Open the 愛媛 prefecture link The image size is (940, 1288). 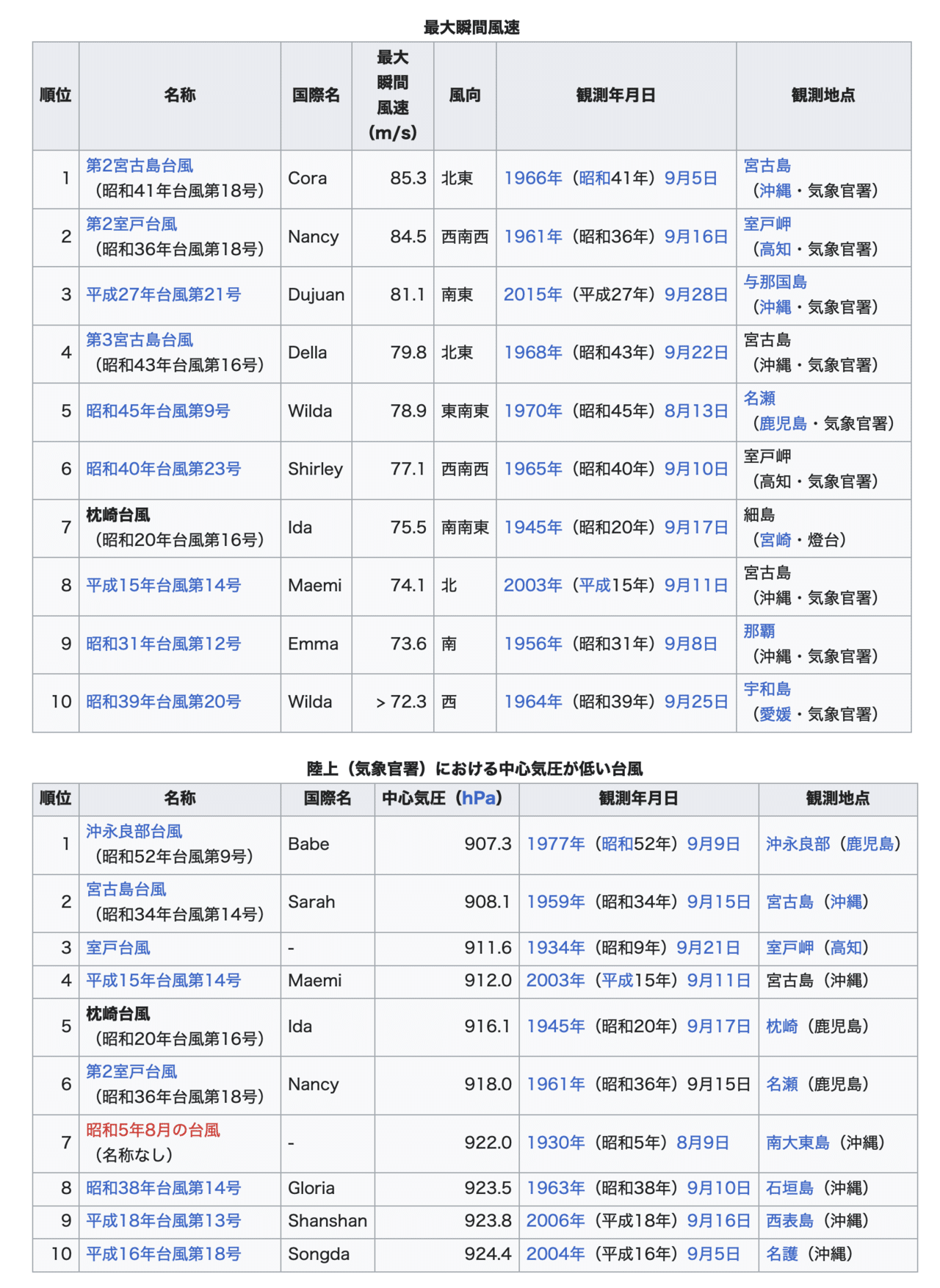click(x=775, y=714)
